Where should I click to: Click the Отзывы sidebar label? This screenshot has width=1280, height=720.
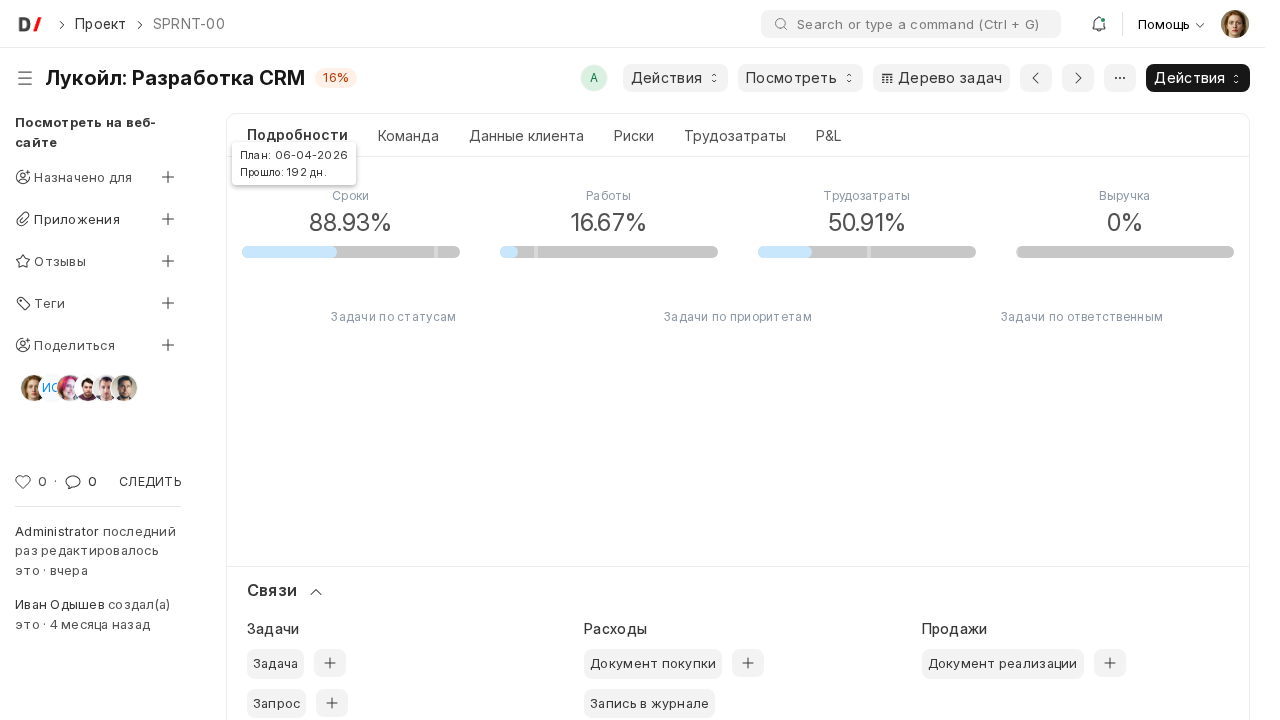(x=60, y=261)
